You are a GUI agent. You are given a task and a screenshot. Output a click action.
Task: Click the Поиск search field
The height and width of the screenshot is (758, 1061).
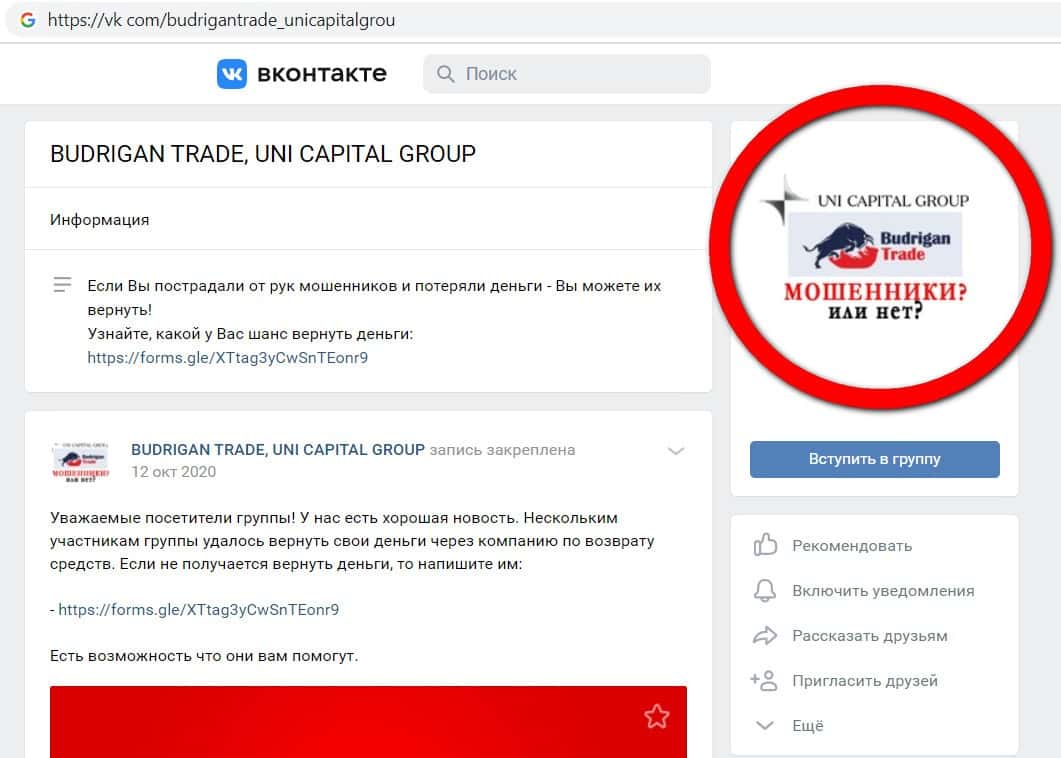point(567,74)
